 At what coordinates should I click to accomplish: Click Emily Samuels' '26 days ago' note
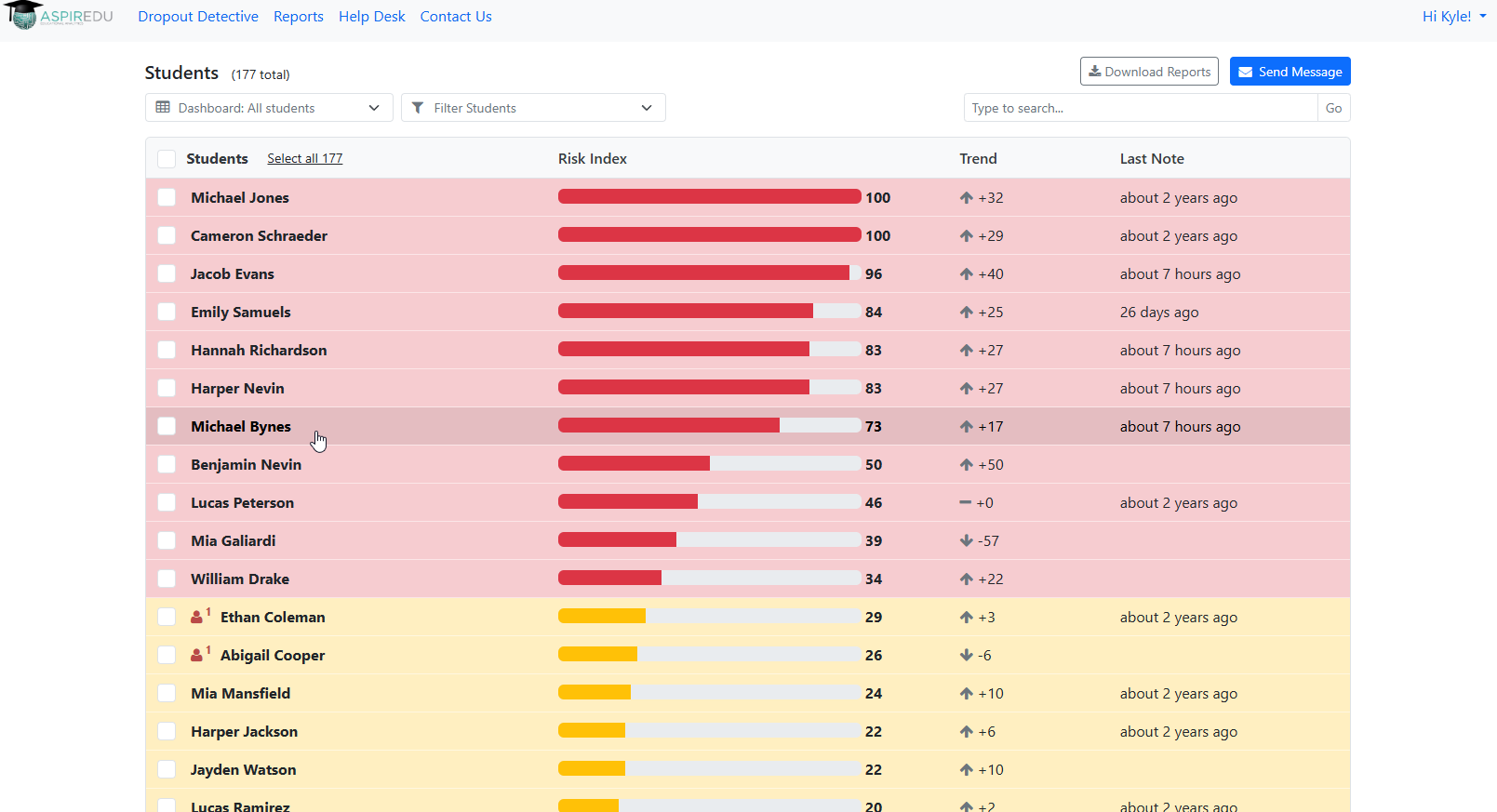click(1159, 313)
